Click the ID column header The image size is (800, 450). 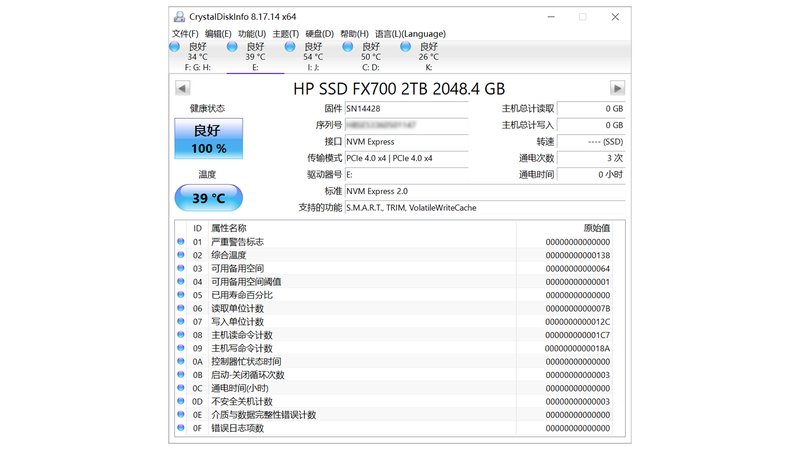click(197, 228)
